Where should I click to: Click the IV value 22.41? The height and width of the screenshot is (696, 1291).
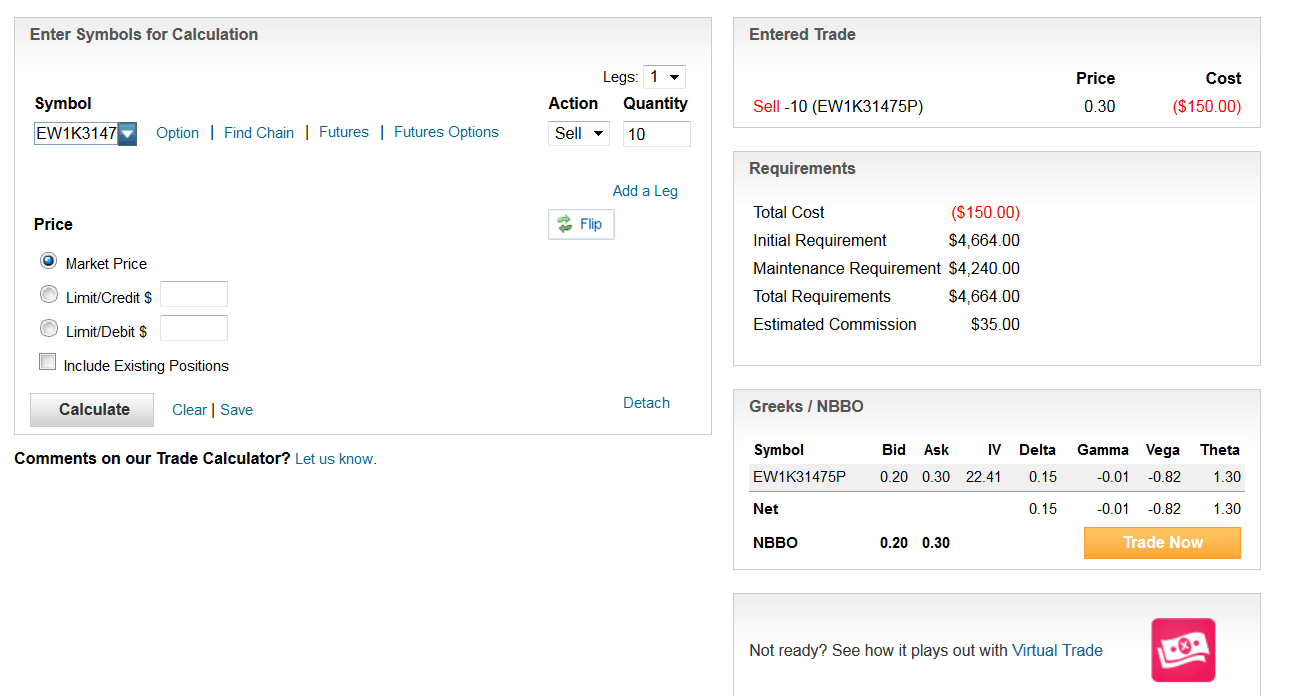pos(983,477)
